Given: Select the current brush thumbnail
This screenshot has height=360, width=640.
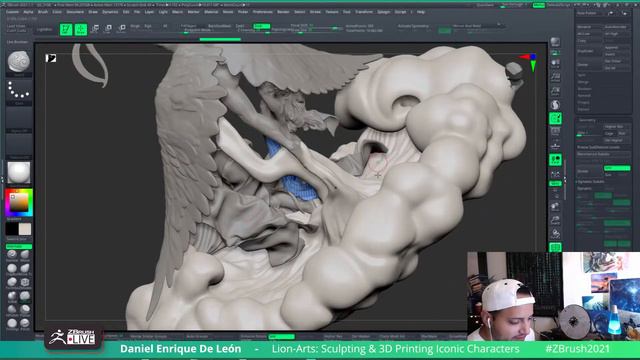Looking at the screenshot, I should click(19, 61).
